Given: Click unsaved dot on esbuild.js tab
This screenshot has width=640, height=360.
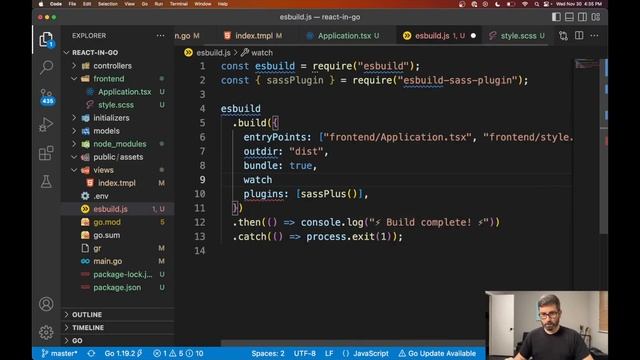Looking at the screenshot, I should click(473, 36).
